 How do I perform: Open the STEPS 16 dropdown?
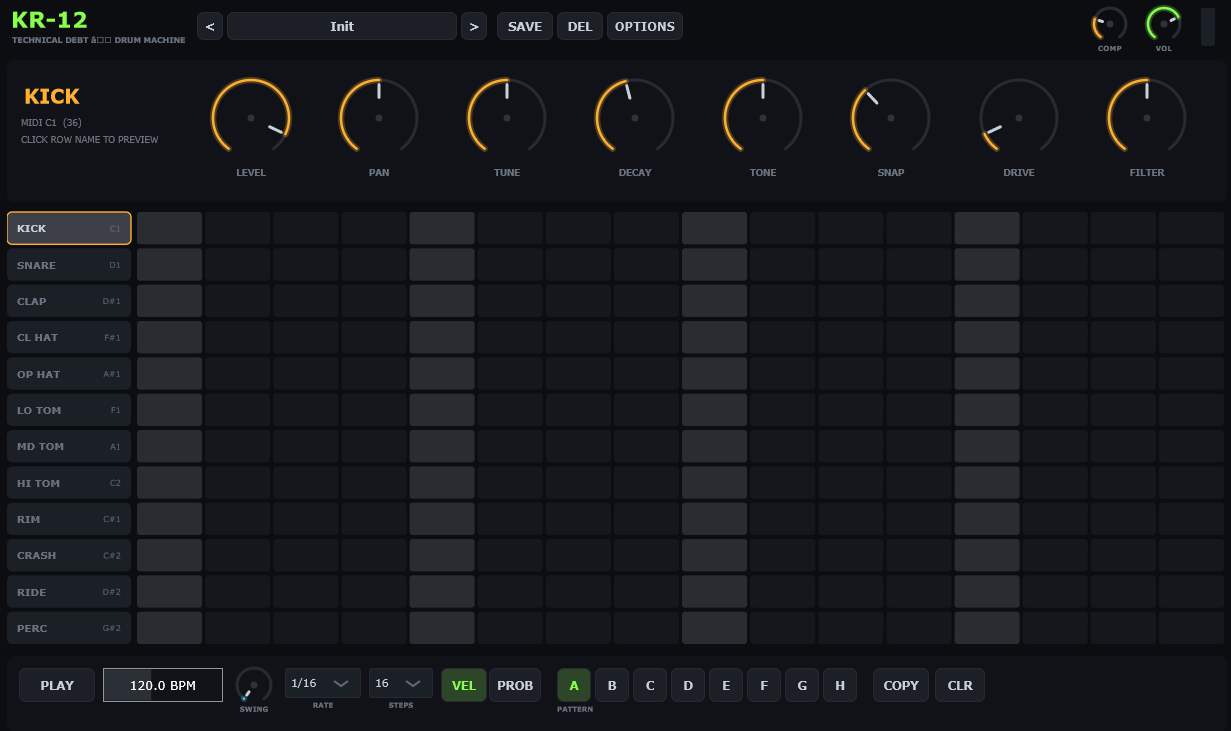(401, 683)
